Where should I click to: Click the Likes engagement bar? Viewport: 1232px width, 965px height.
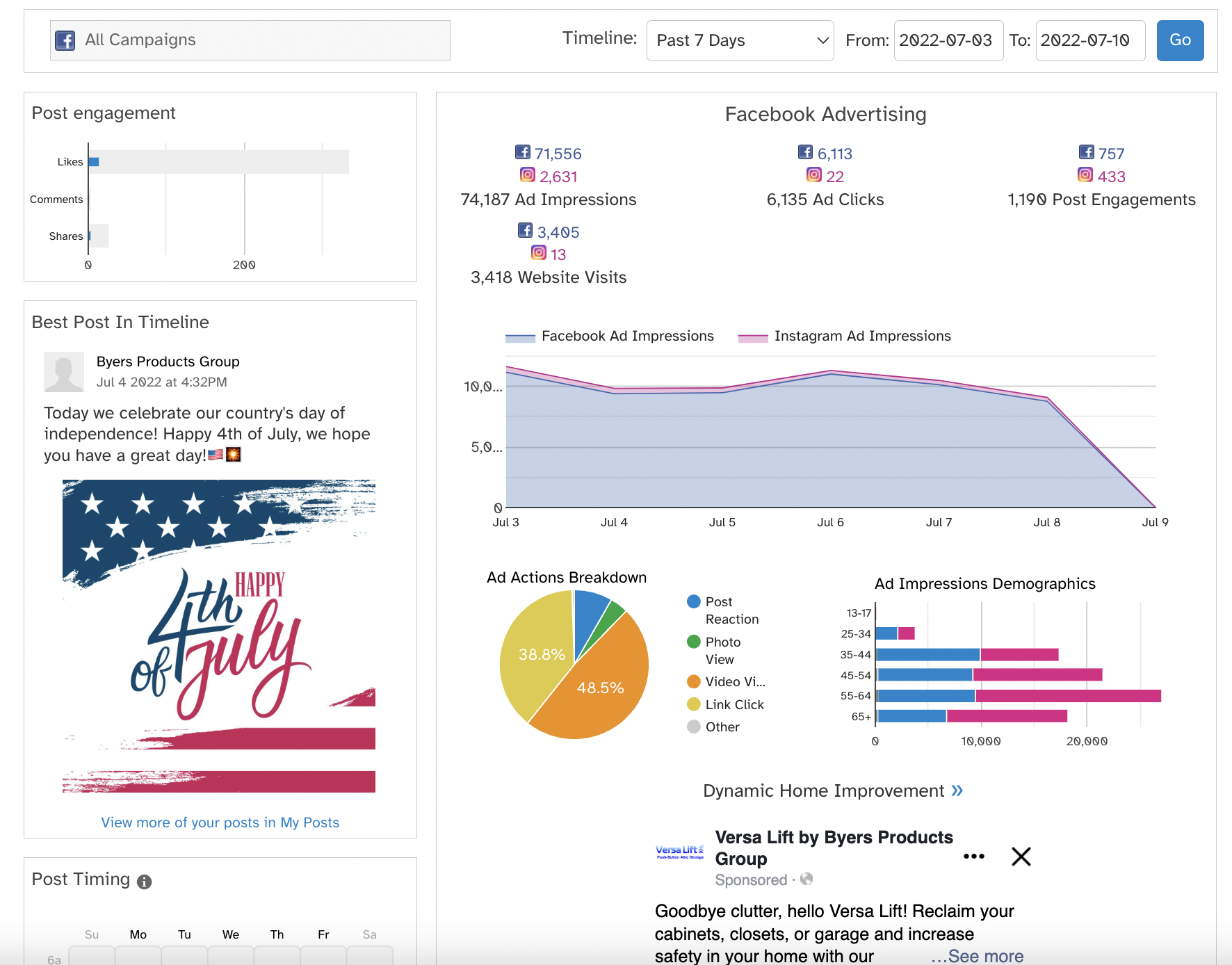tap(94, 162)
